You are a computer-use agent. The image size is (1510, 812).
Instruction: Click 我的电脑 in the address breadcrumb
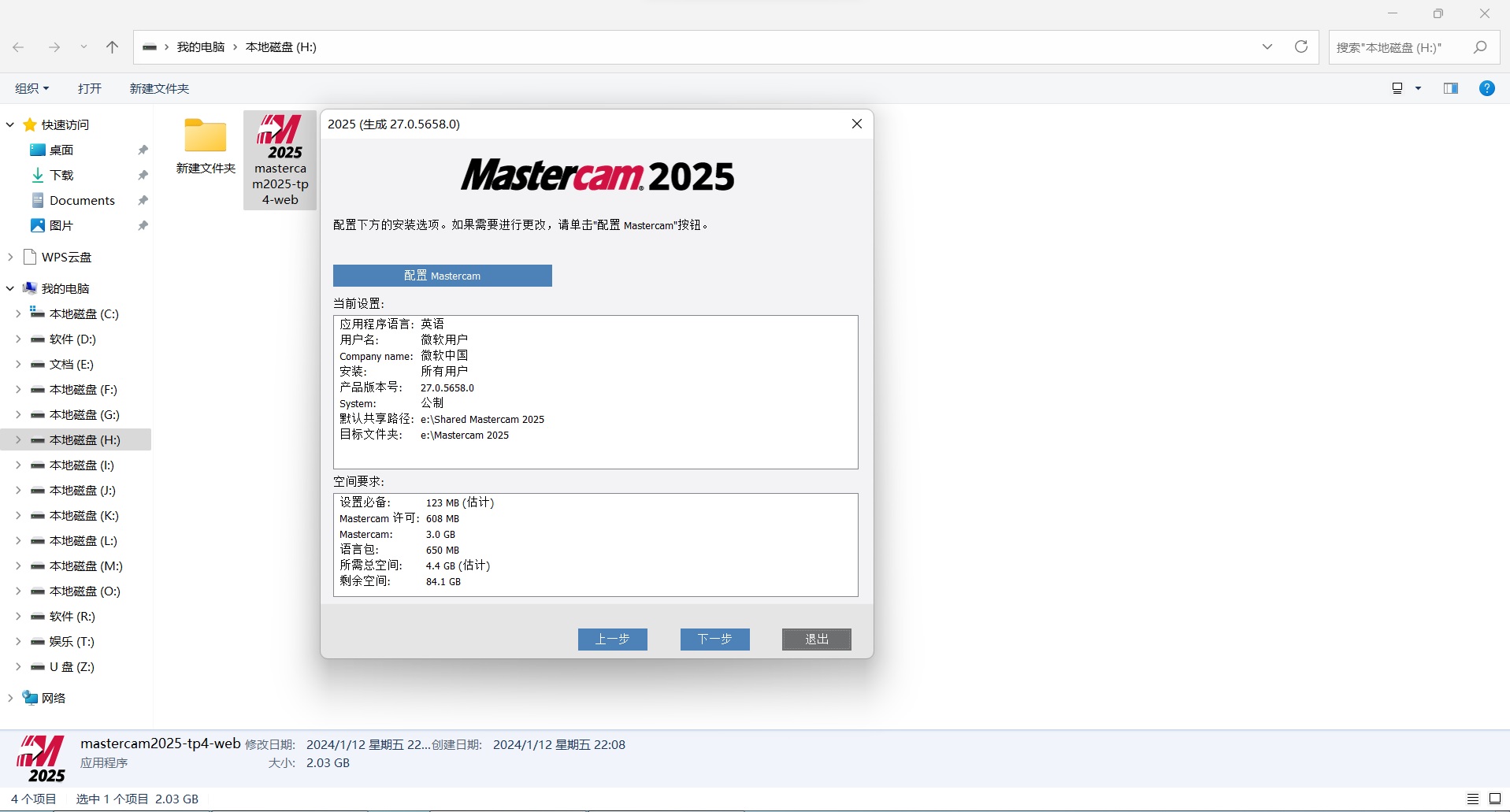coord(201,47)
